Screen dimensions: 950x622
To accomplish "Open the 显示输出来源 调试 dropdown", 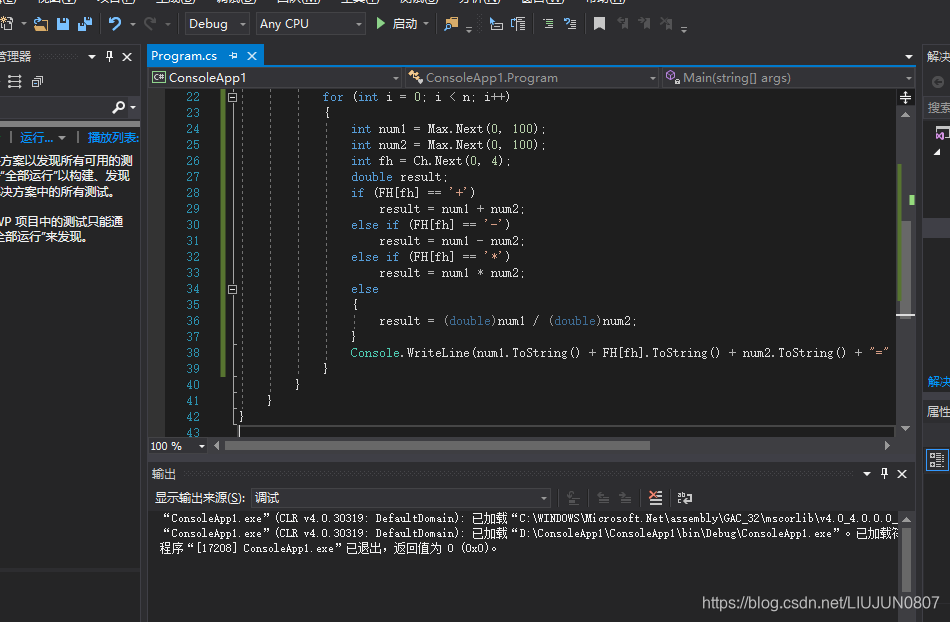I will click(x=401, y=498).
